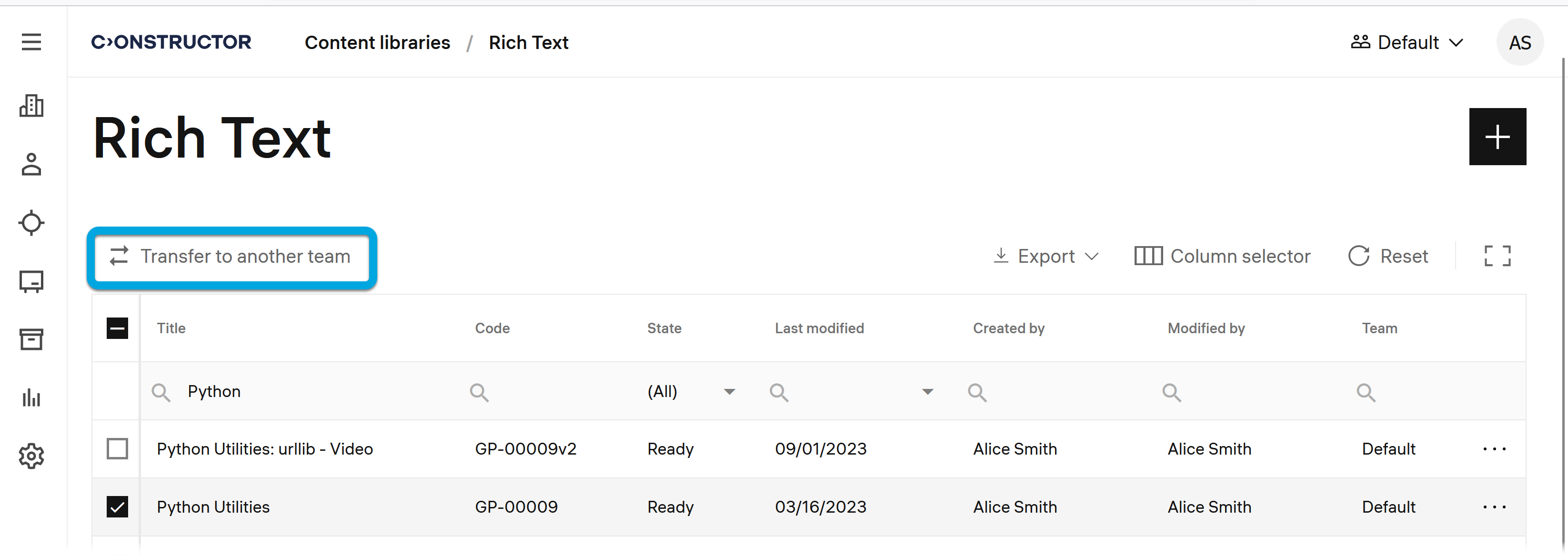The width and height of the screenshot is (1568, 556).
Task: Go to Content libraries breadcrumb
Action: pos(377,42)
